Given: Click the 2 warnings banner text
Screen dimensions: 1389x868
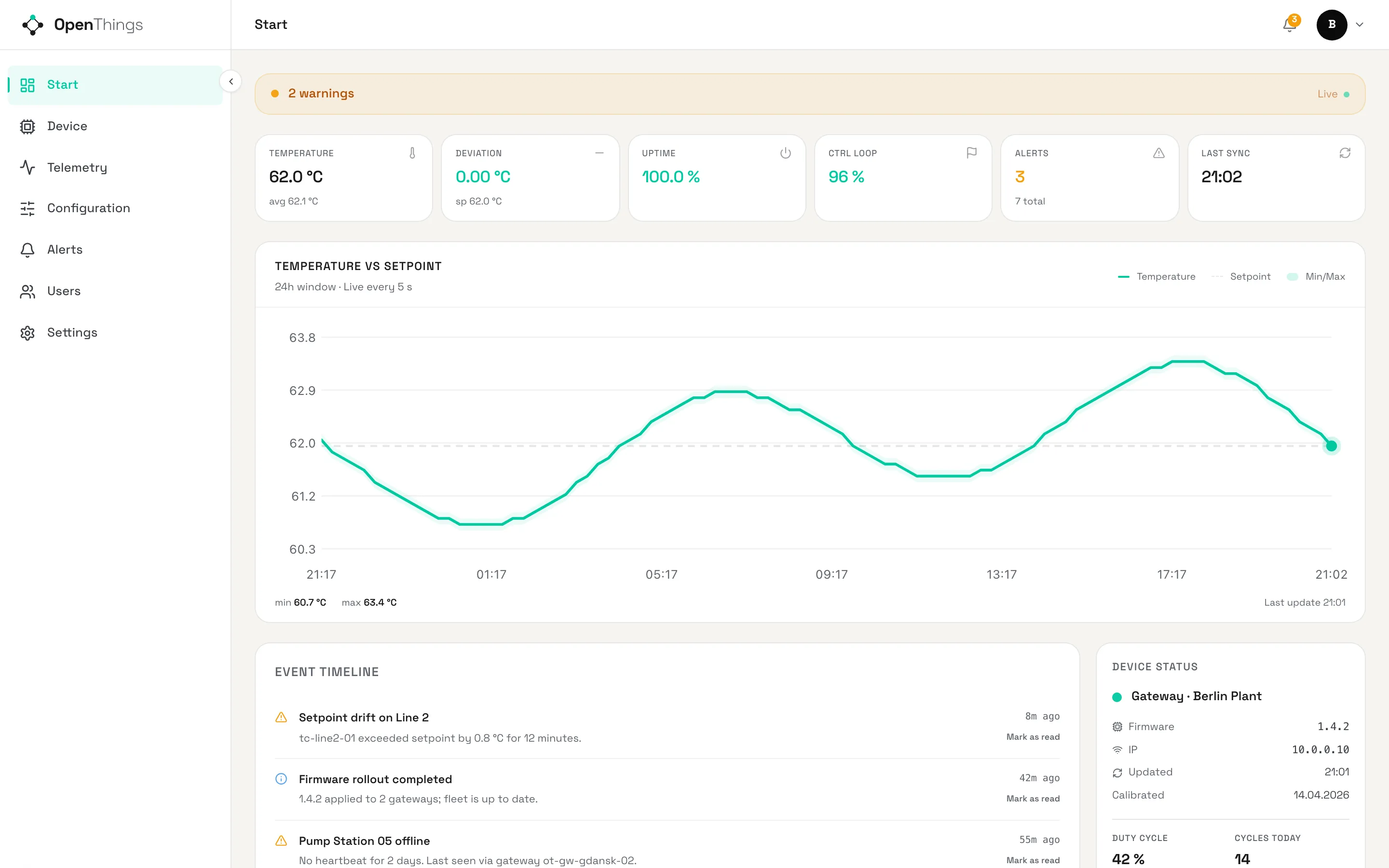Looking at the screenshot, I should pos(321,94).
